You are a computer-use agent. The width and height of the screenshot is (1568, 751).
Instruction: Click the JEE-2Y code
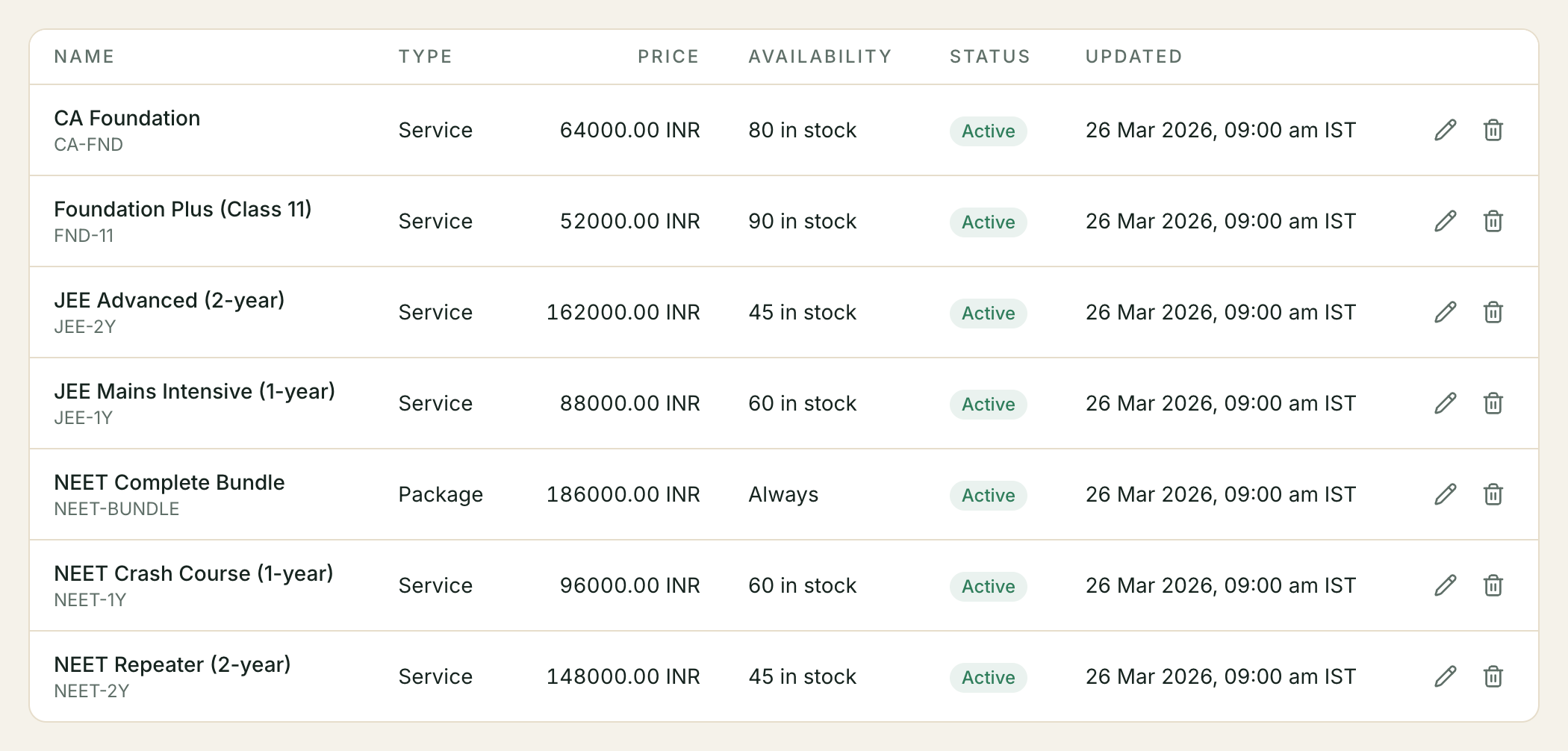coord(85,326)
